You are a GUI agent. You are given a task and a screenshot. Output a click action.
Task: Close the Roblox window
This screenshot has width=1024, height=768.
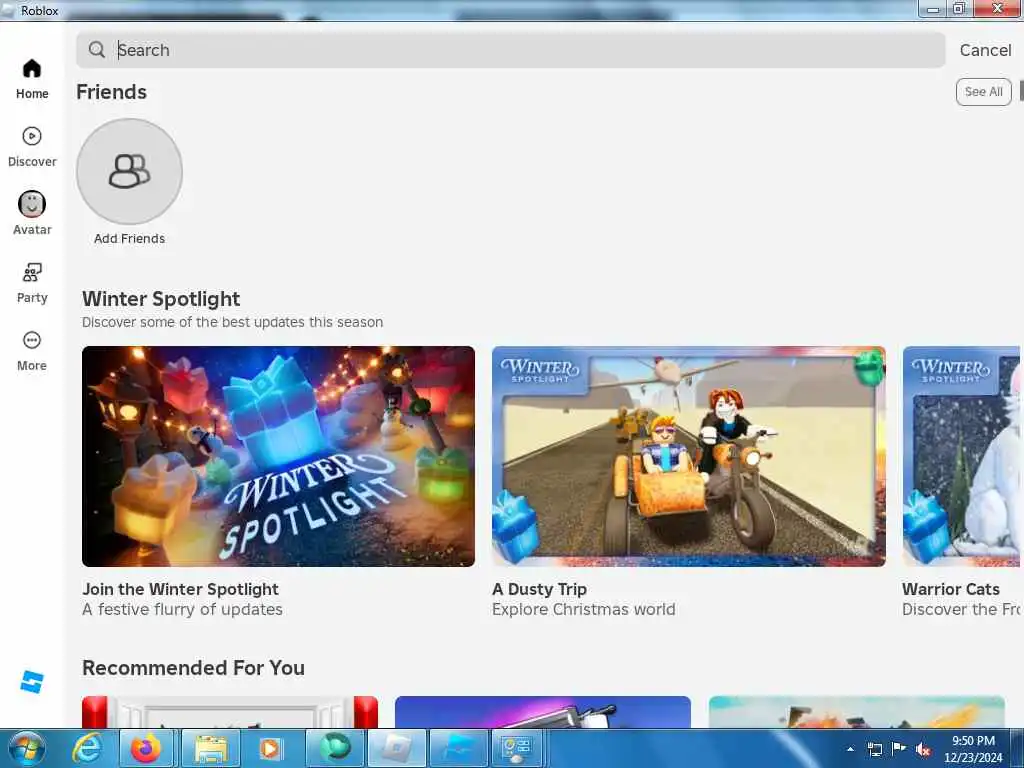997,8
